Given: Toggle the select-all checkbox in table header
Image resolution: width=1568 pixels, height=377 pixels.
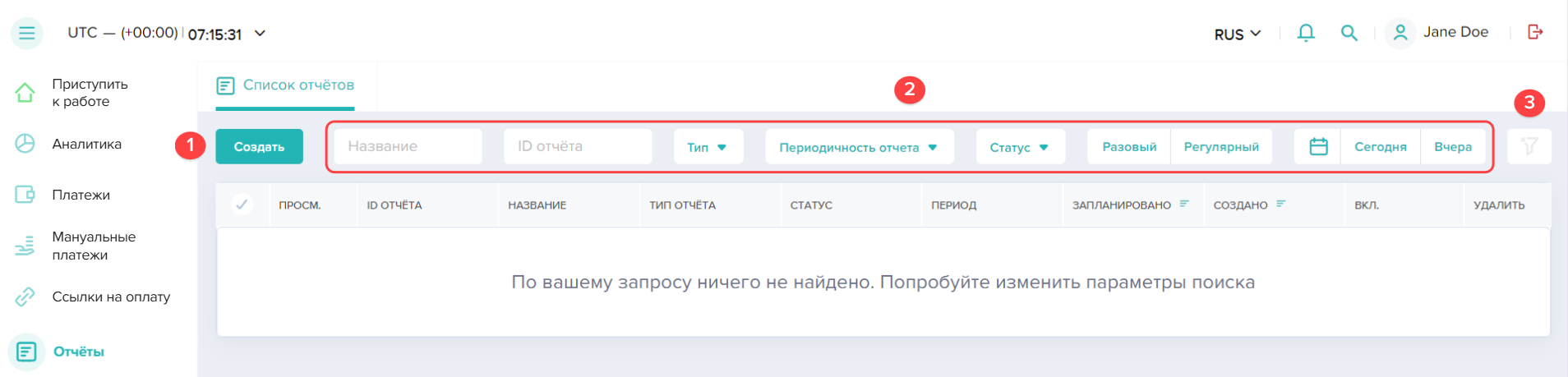Looking at the screenshot, I should (242, 205).
